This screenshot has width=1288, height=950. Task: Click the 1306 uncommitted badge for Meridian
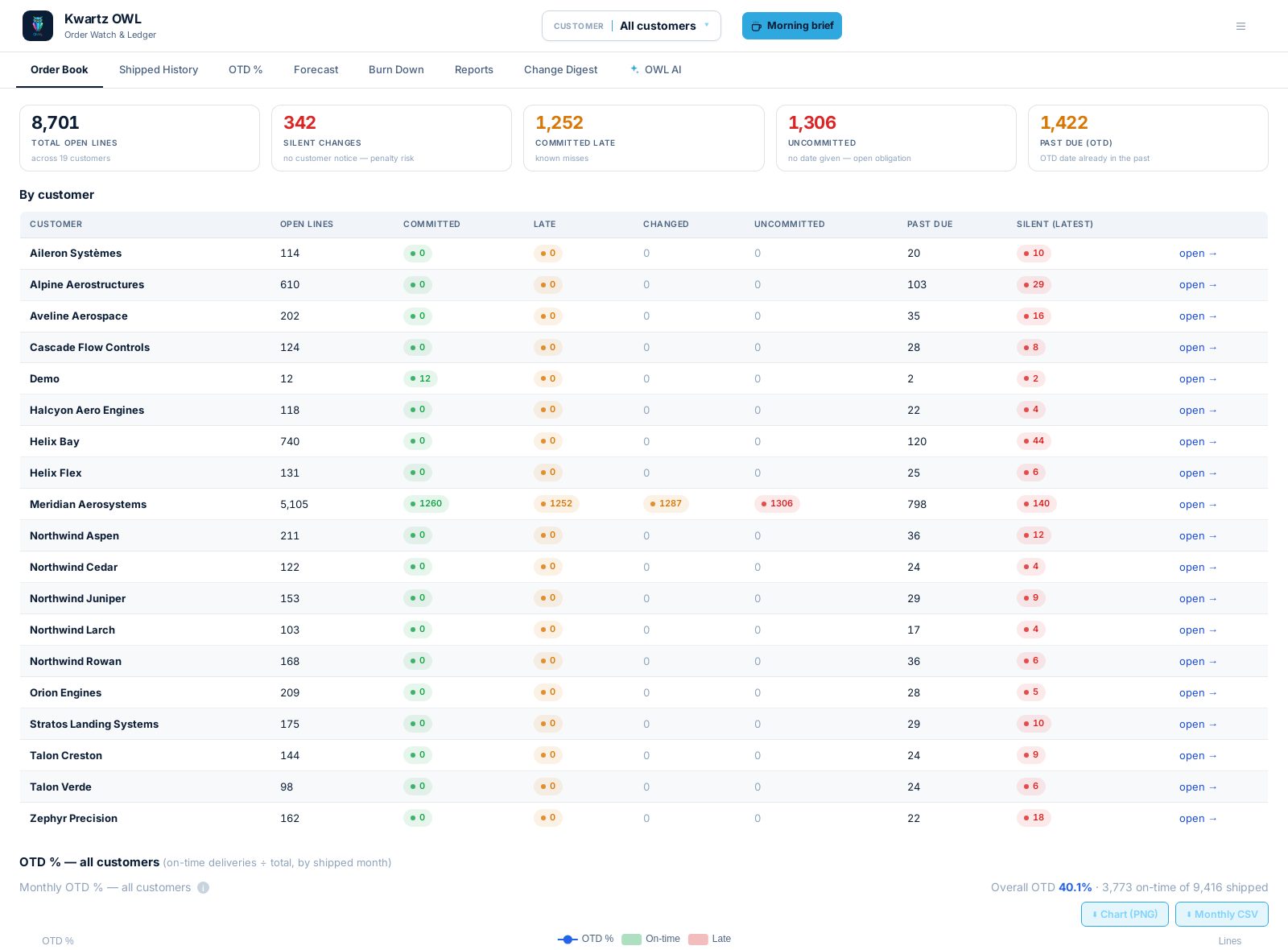click(x=777, y=503)
